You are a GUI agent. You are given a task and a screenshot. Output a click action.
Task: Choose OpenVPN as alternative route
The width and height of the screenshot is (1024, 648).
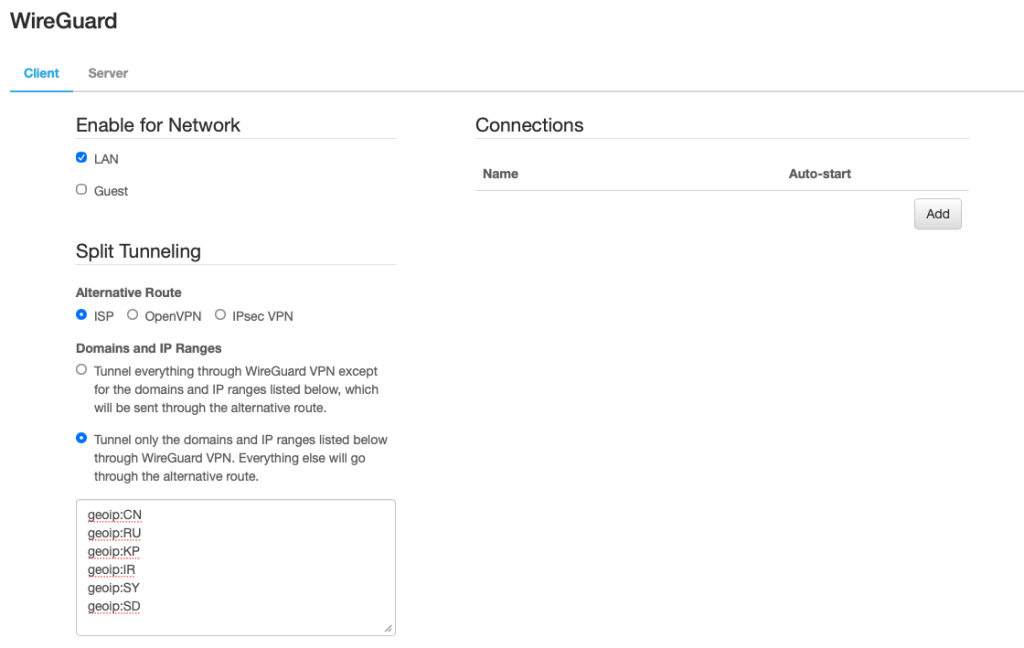point(133,315)
